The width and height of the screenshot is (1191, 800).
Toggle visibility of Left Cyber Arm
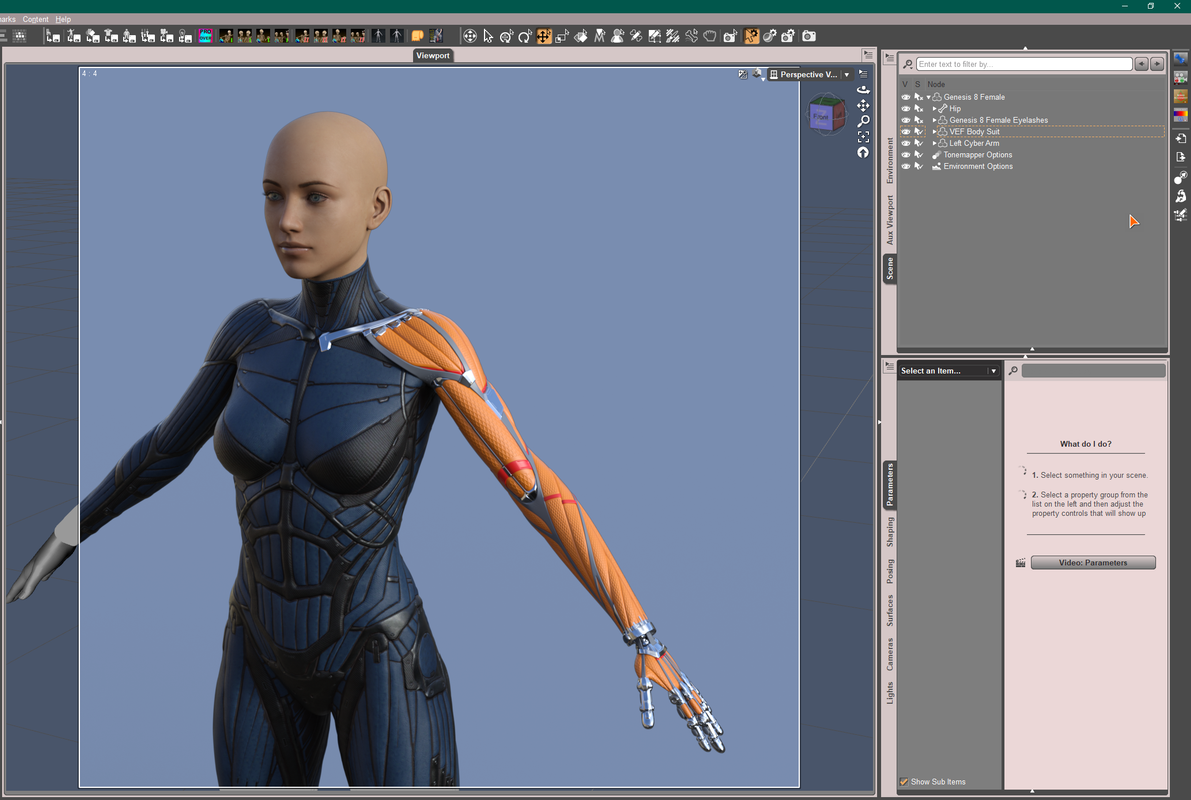pos(906,143)
